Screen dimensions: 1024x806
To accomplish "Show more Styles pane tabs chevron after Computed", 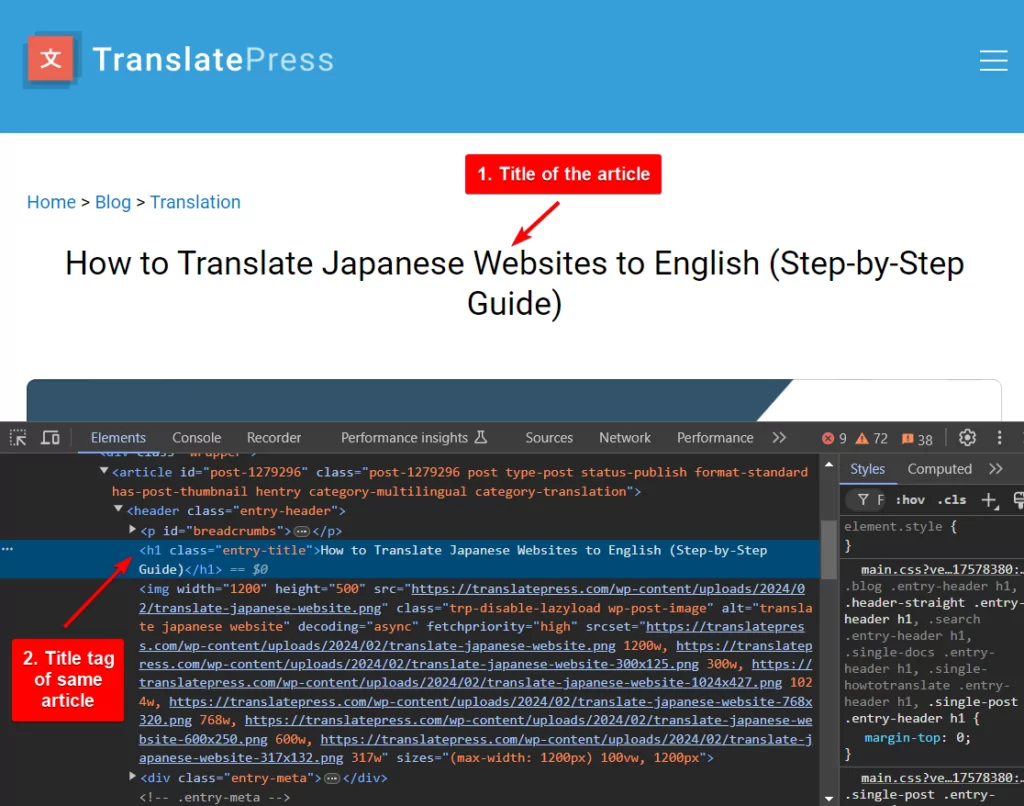I will click(x=995, y=468).
